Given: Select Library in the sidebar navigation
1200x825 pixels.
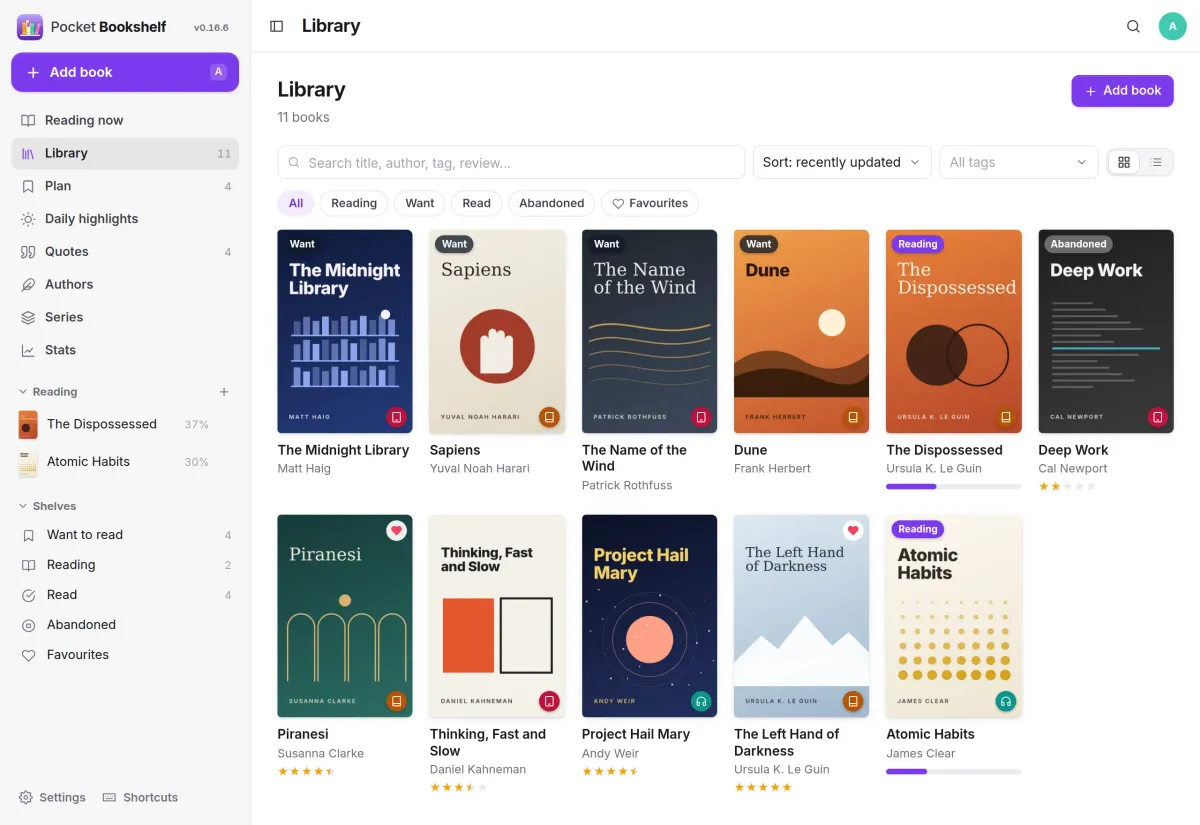Looking at the screenshot, I should [x=125, y=153].
